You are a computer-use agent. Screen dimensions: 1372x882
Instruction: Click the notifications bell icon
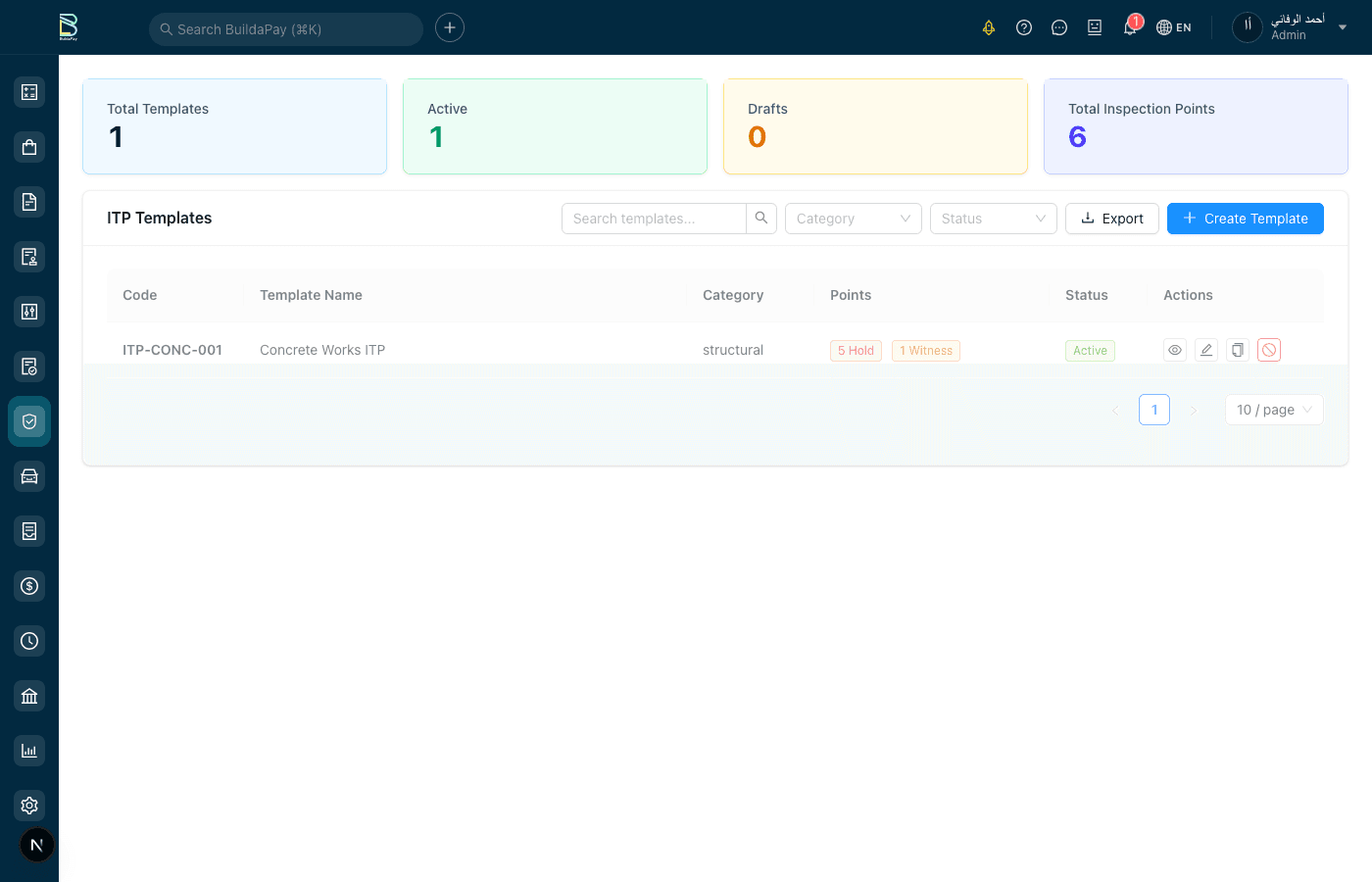coord(1130,27)
